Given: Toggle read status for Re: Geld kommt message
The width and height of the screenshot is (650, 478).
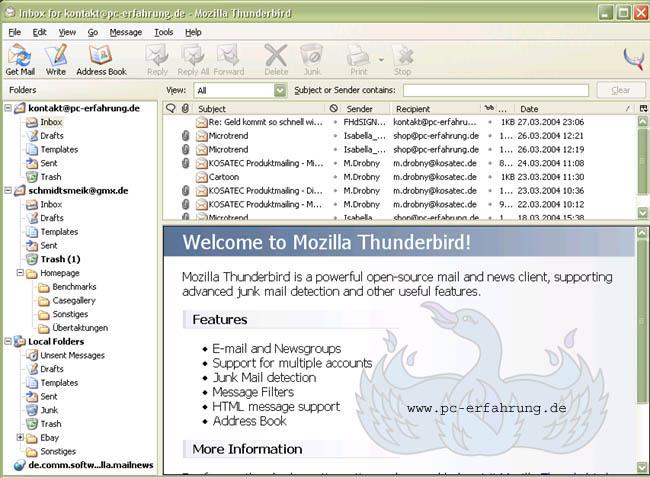Looking at the screenshot, I should pos(490,122).
